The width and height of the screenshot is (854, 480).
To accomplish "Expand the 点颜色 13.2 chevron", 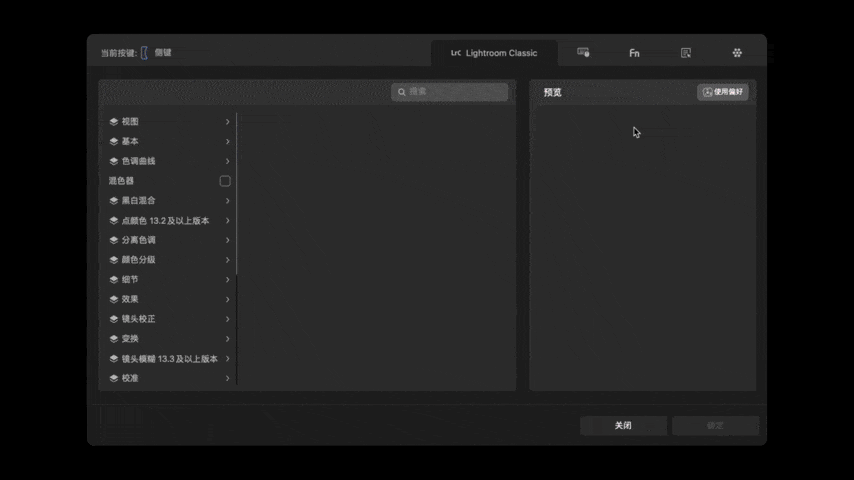I will click(228, 221).
